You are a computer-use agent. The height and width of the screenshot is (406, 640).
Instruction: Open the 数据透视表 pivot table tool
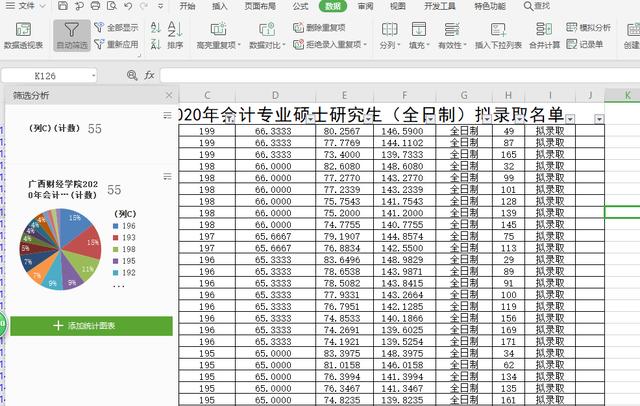[22, 32]
